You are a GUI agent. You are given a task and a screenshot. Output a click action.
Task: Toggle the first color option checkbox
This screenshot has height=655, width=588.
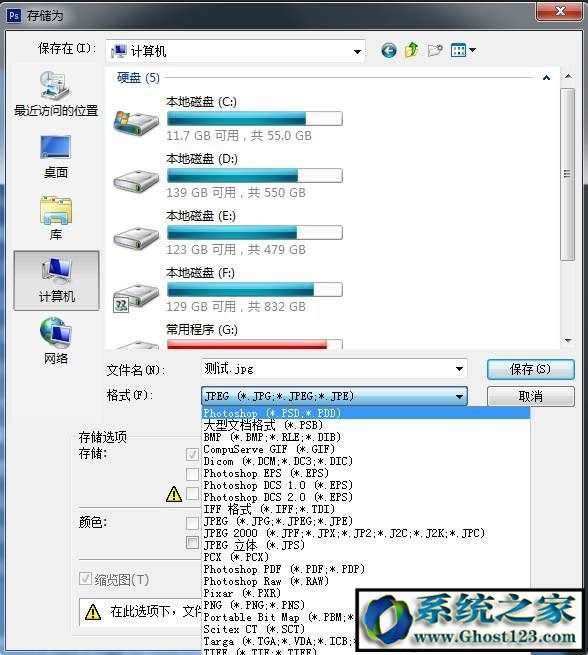pyautogui.click(x=192, y=523)
